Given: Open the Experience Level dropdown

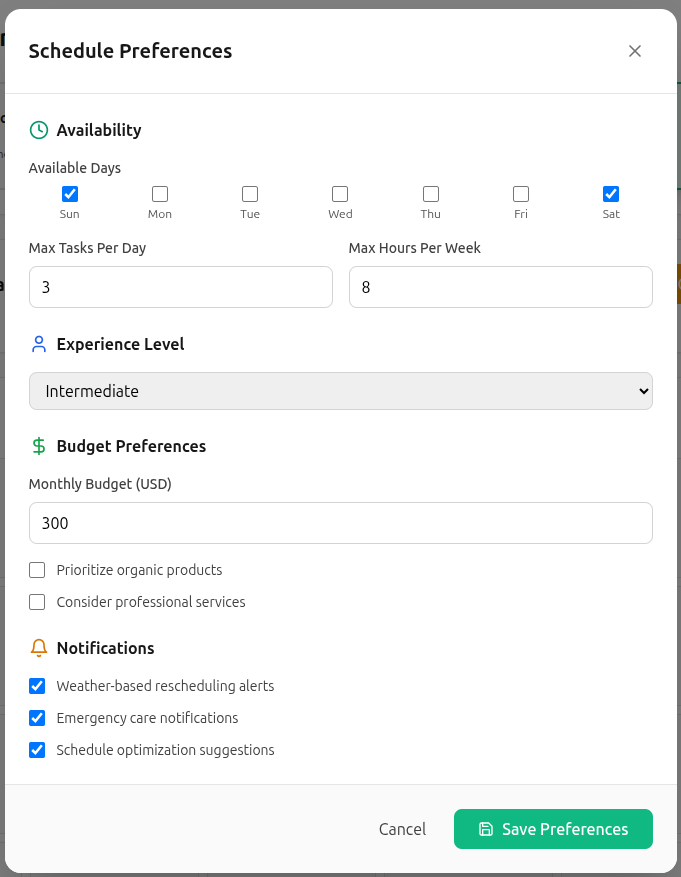Looking at the screenshot, I should point(340,391).
